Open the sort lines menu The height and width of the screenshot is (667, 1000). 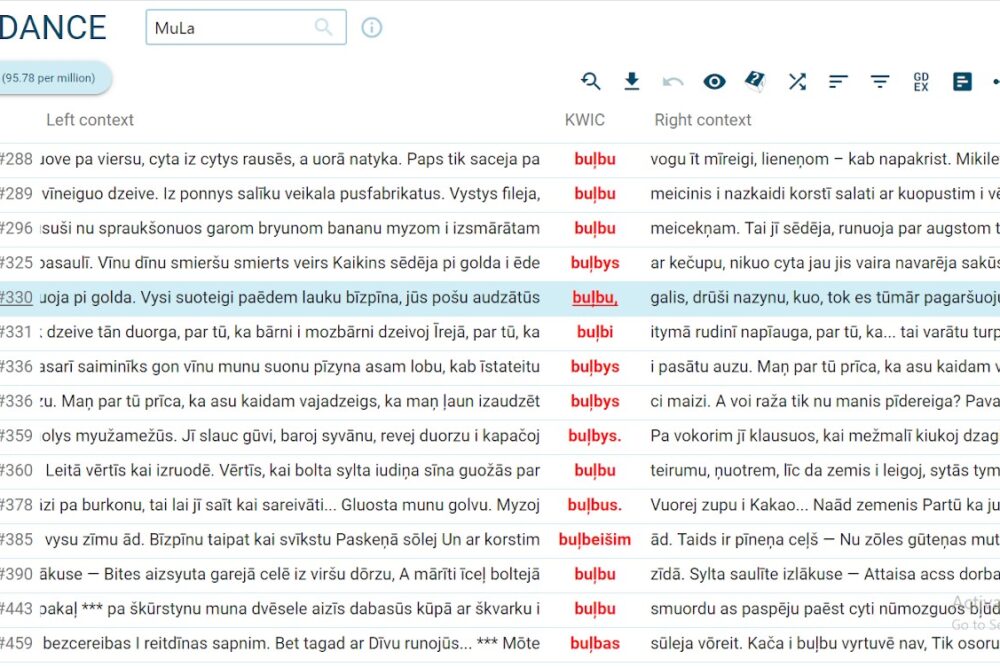pos(838,82)
